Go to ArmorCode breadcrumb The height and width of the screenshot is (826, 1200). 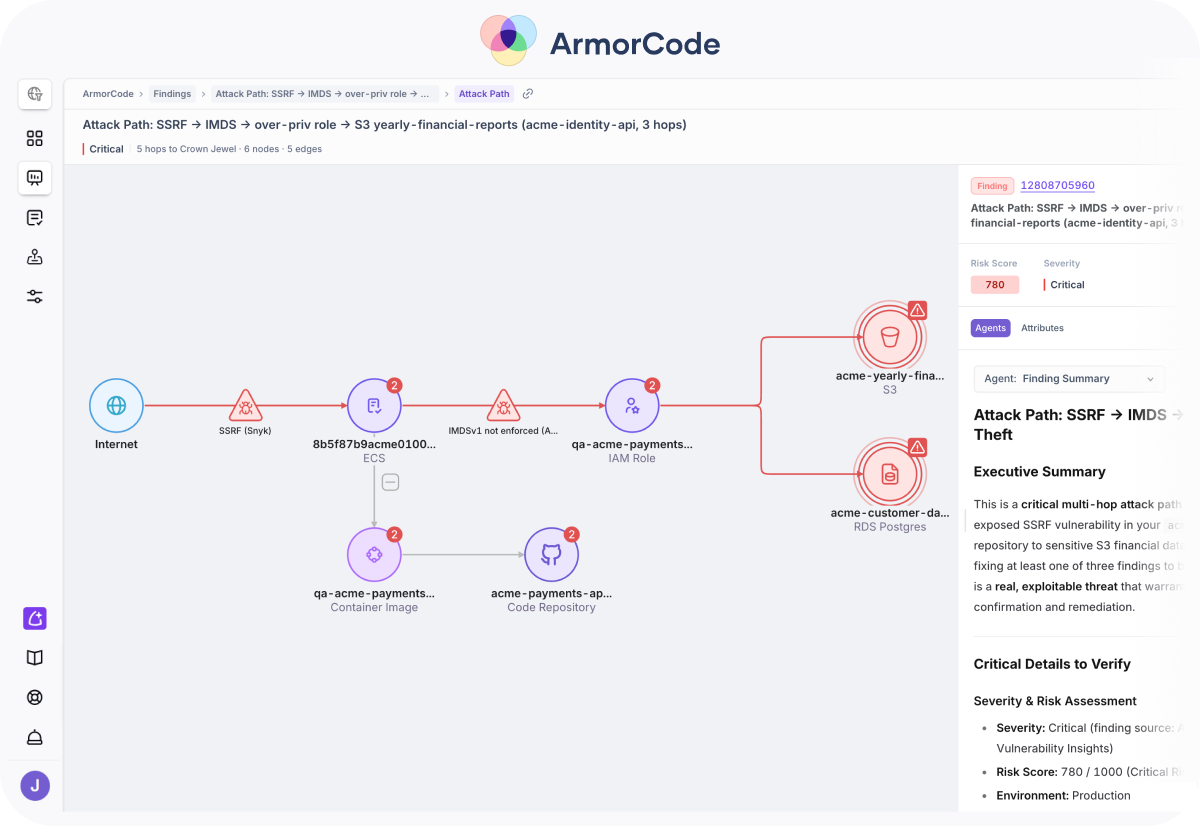click(108, 94)
